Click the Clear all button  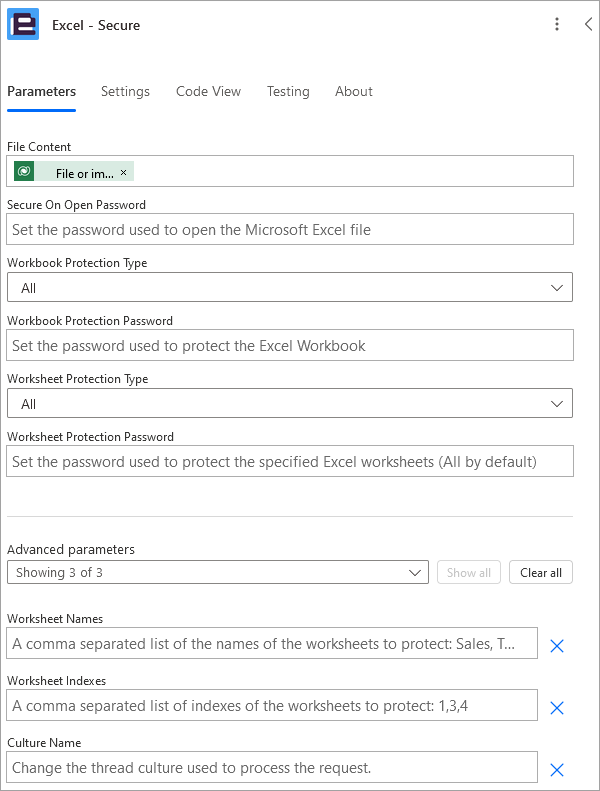pos(540,573)
